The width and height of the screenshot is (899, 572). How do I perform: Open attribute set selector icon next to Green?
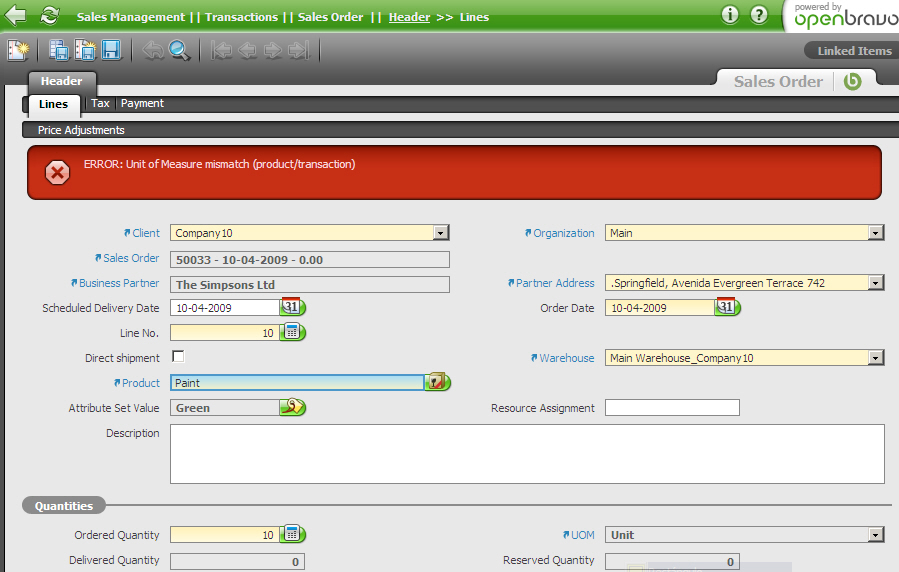pyautogui.click(x=292, y=407)
